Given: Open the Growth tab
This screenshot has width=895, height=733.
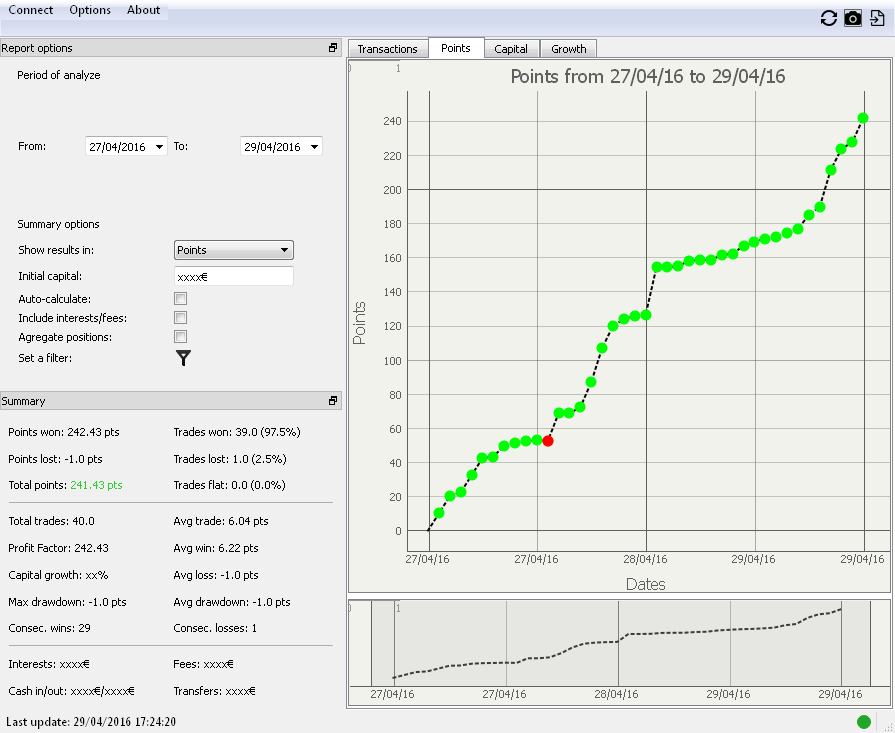Looking at the screenshot, I should pos(569,49).
